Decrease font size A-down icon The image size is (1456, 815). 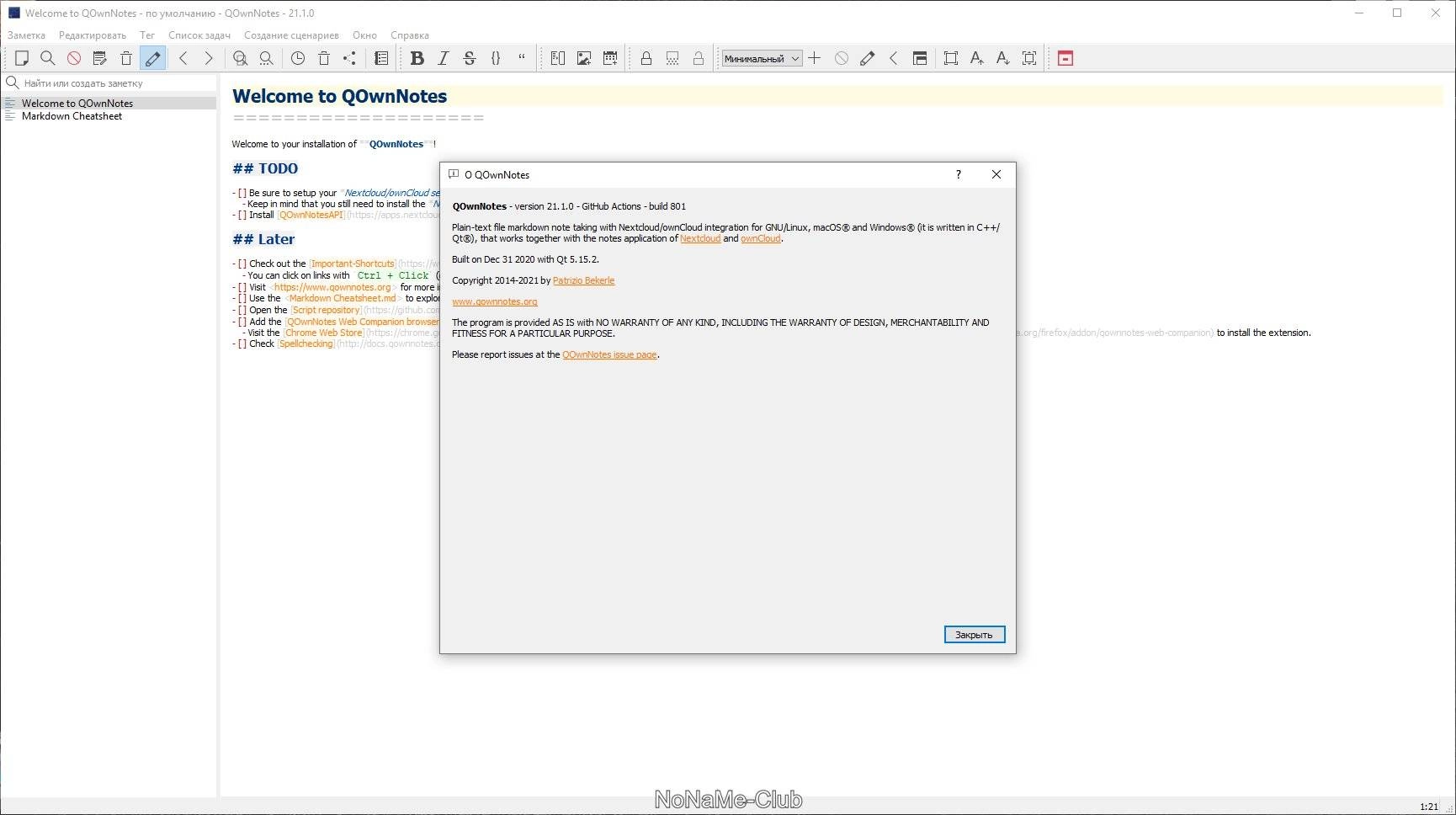click(x=1002, y=58)
